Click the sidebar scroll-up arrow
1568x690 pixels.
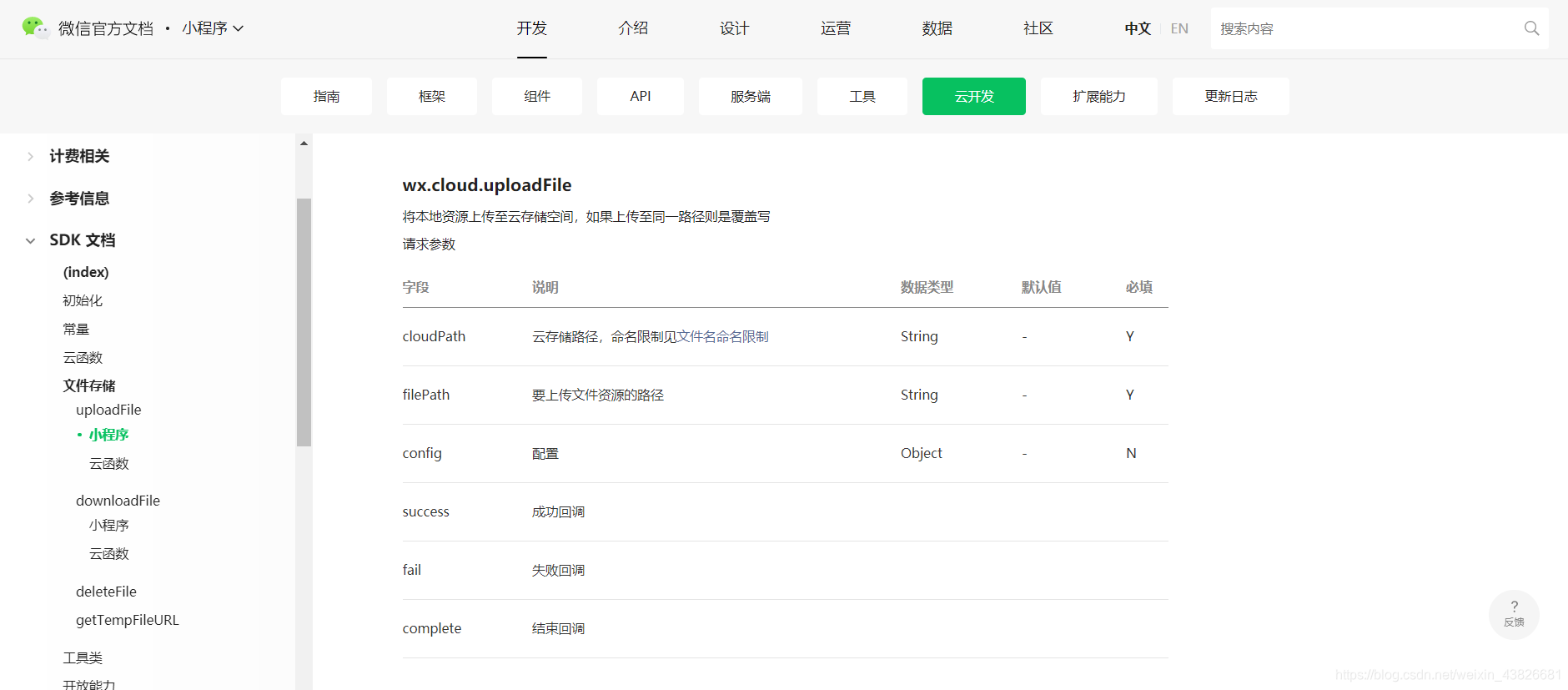pos(304,144)
